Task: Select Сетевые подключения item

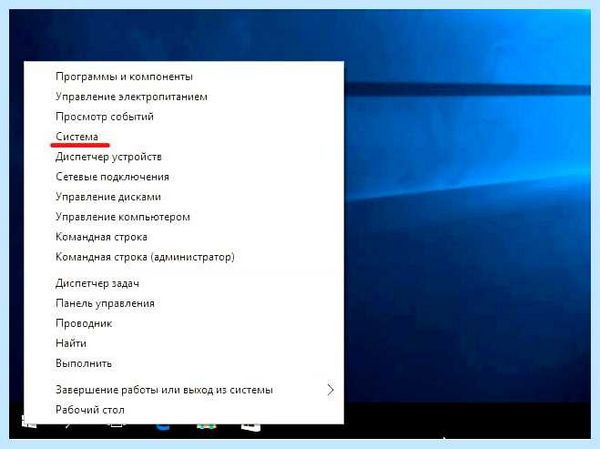Action: coord(184,176)
